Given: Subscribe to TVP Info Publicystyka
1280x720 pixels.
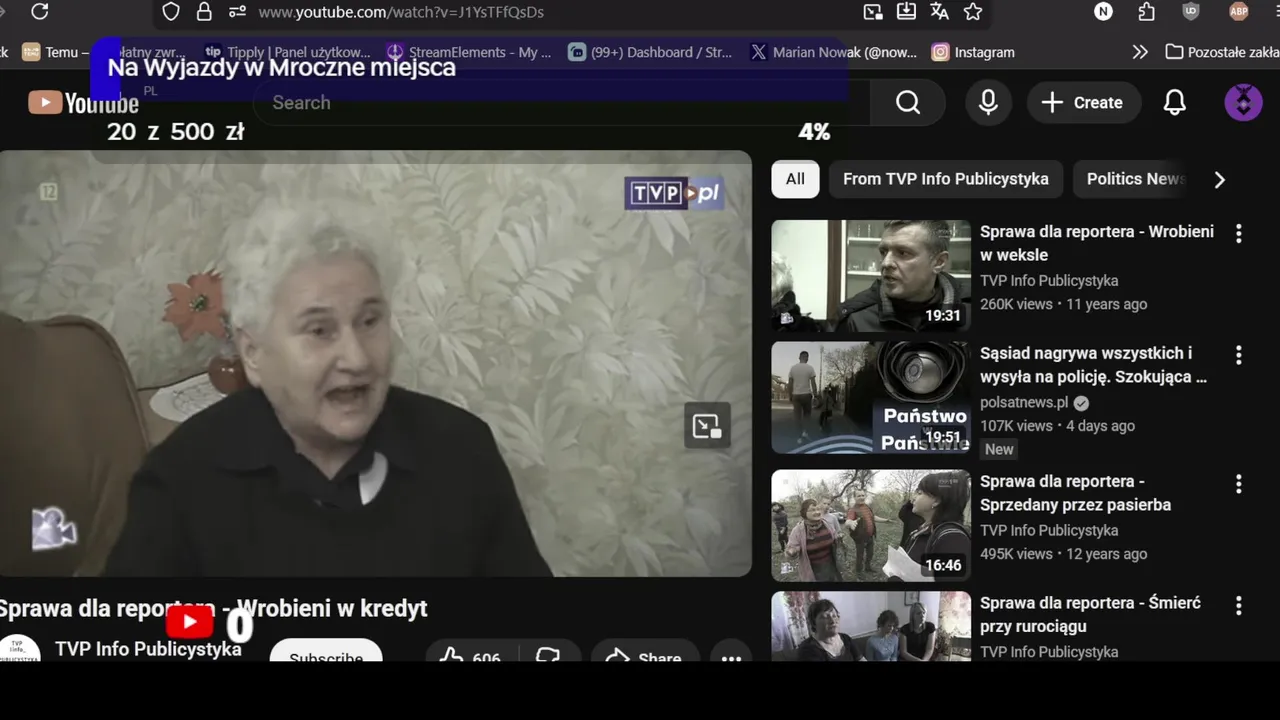Looking at the screenshot, I should pyautogui.click(x=326, y=651).
